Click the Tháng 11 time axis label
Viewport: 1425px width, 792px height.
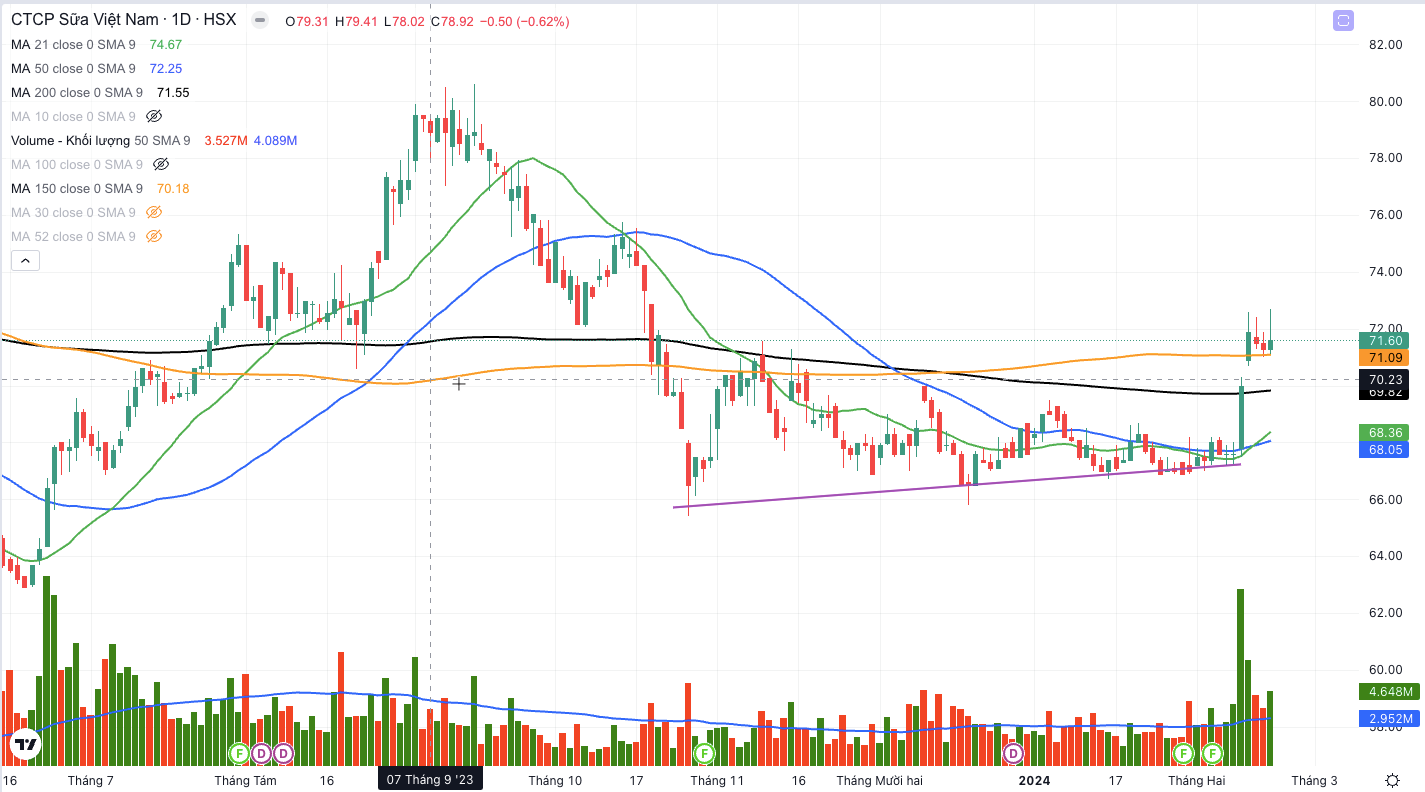click(x=717, y=780)
